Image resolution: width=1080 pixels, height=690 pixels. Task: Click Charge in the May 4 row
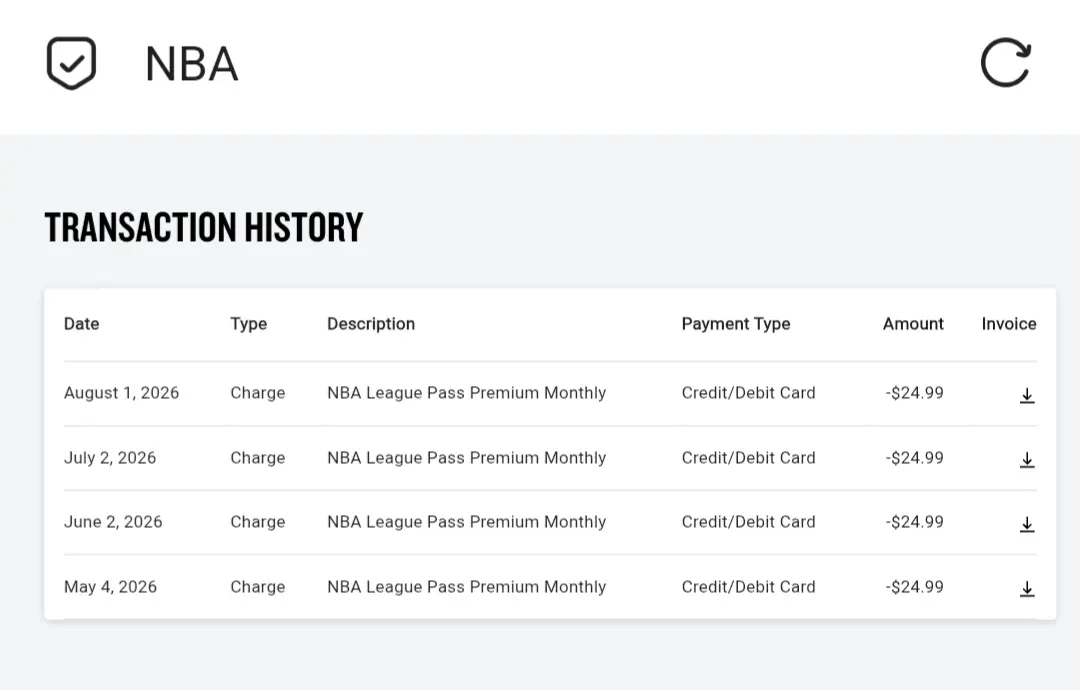coord(258,587)
